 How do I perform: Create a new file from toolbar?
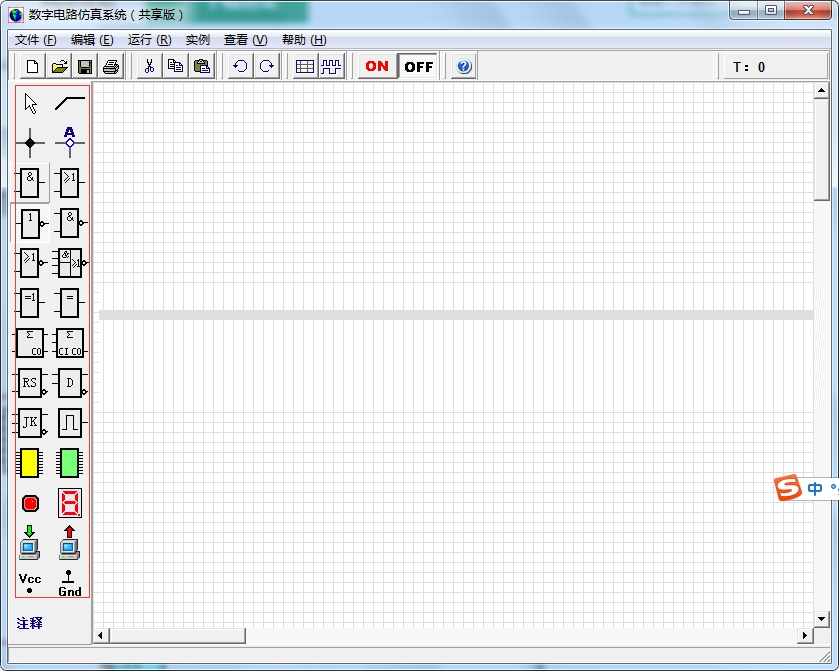coord(33,66)
